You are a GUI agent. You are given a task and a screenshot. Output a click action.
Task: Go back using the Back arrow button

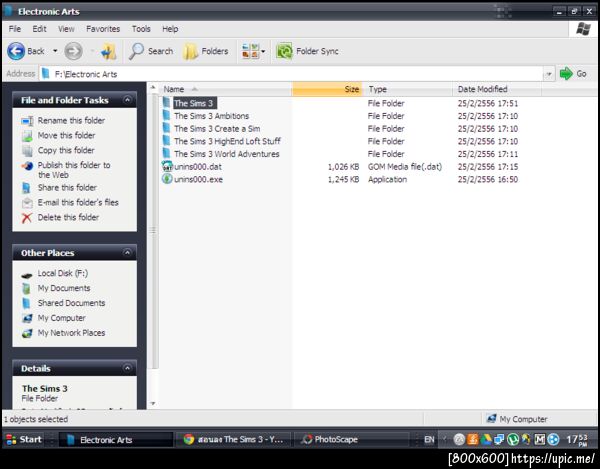click(x=26, y=51)
